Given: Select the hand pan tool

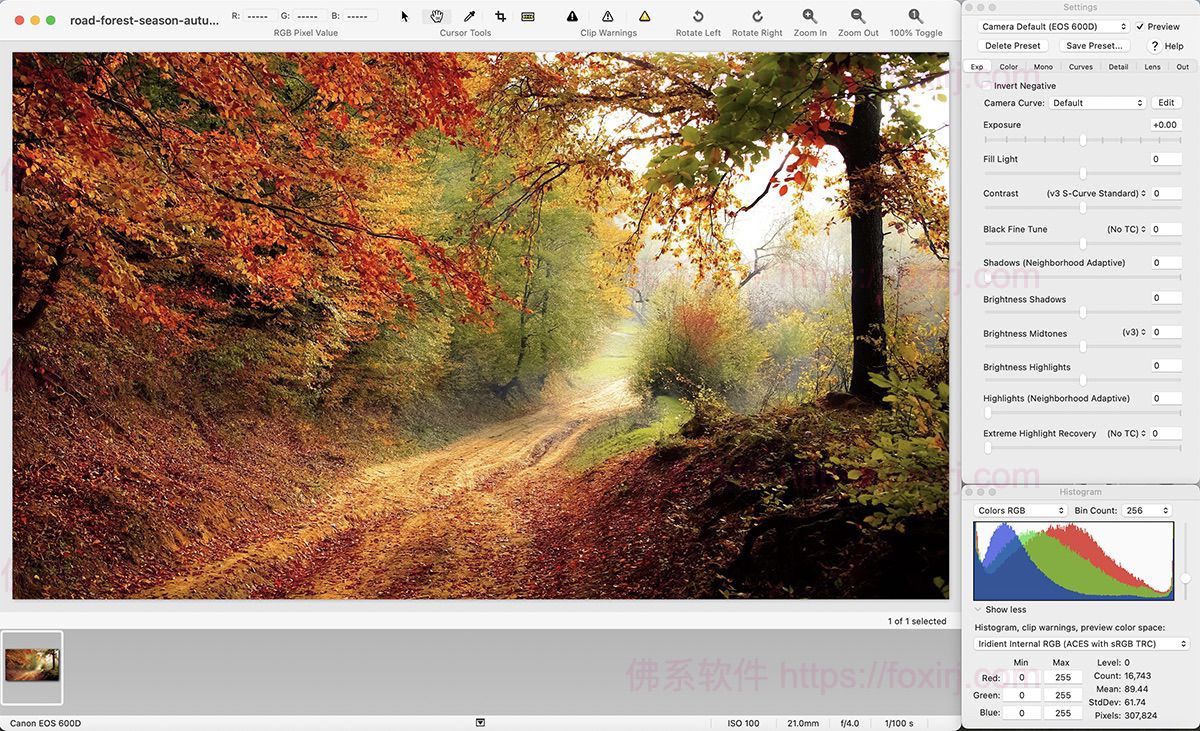Looking at the screenshot, I should [x=436, y=16].
